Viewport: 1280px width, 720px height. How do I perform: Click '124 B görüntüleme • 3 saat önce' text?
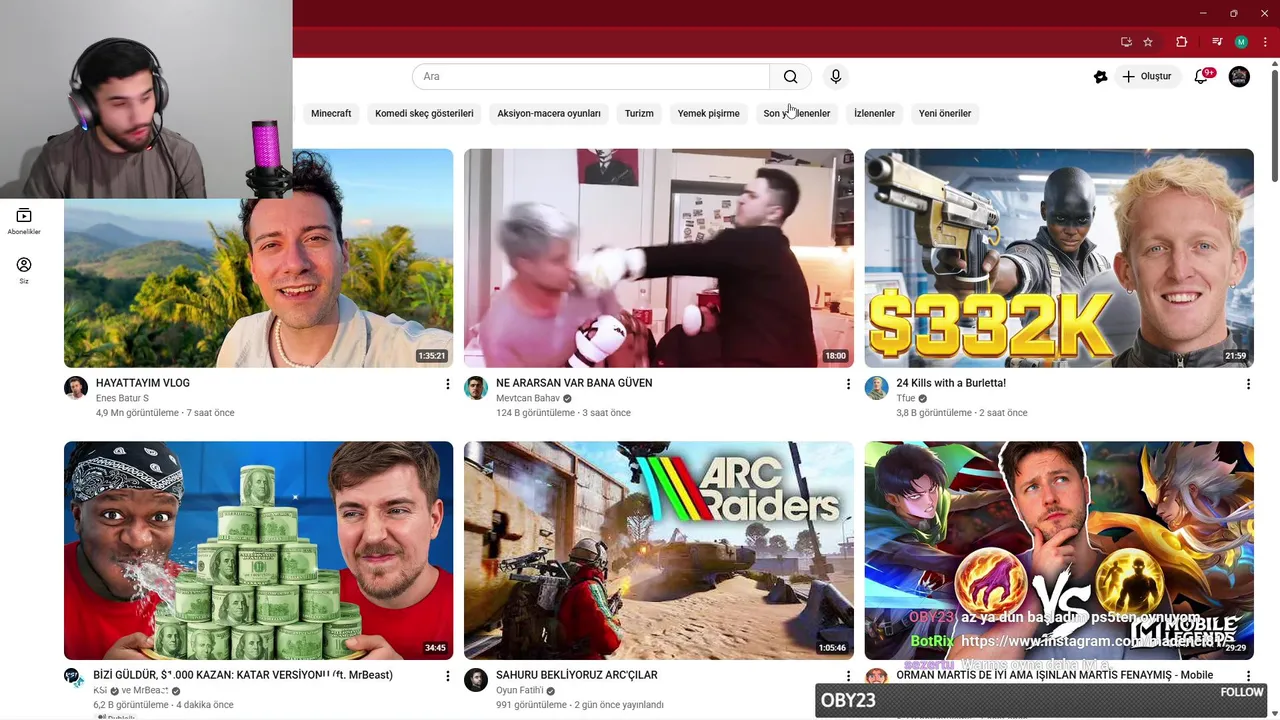tap(563, 413)
